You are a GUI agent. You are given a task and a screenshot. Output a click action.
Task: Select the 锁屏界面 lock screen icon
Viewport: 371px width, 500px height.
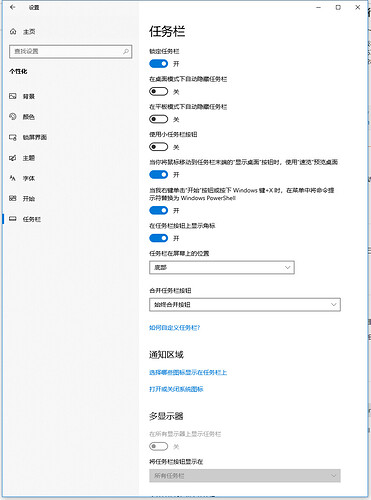point(13,137)
